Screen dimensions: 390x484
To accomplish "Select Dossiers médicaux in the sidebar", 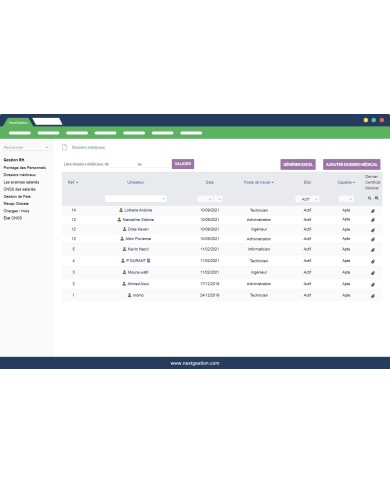I will (x=20, y=175).
